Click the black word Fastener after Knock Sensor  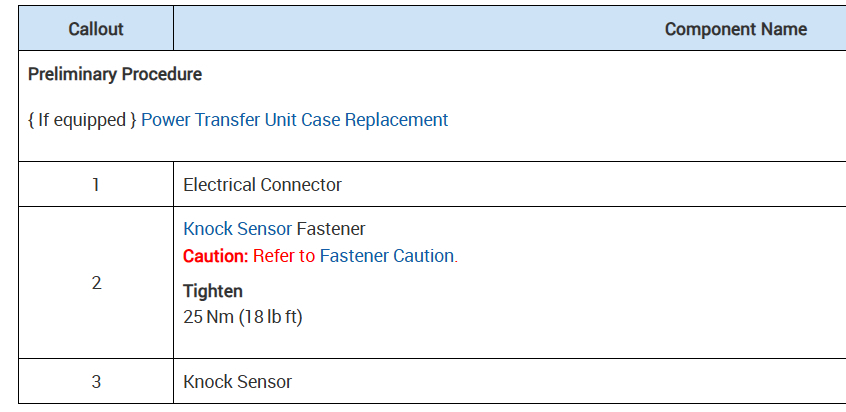click(331, 229)
